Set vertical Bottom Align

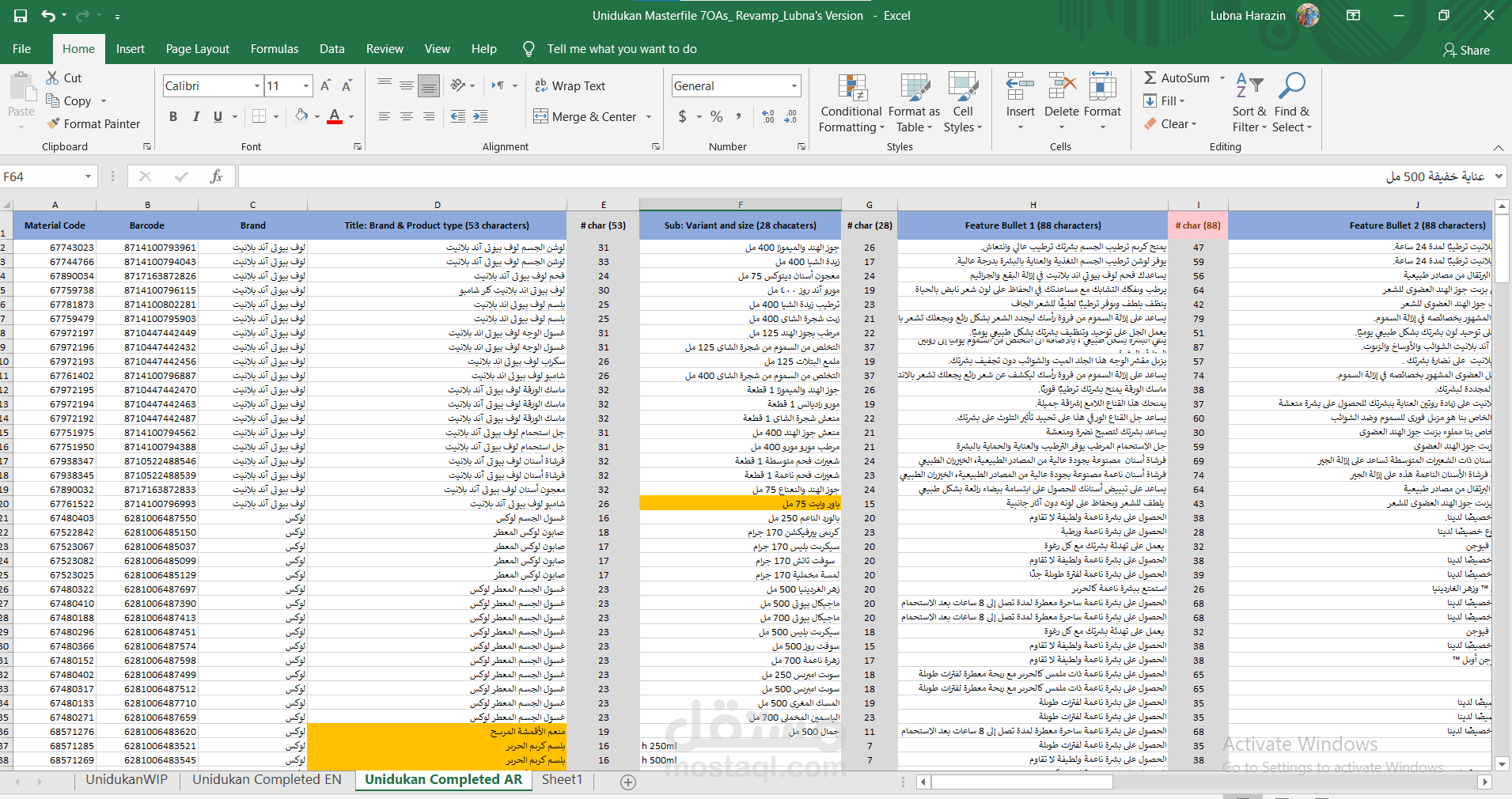coord(429,86)
